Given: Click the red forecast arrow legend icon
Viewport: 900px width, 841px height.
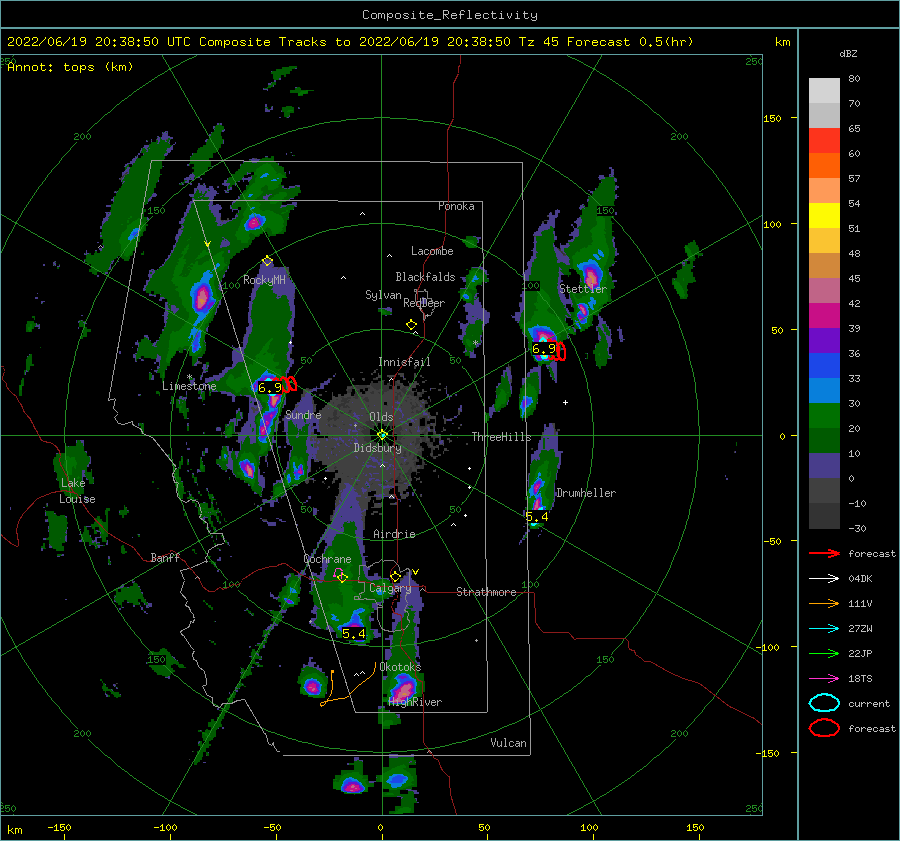Looking at the screenshot, I should 824,553.
